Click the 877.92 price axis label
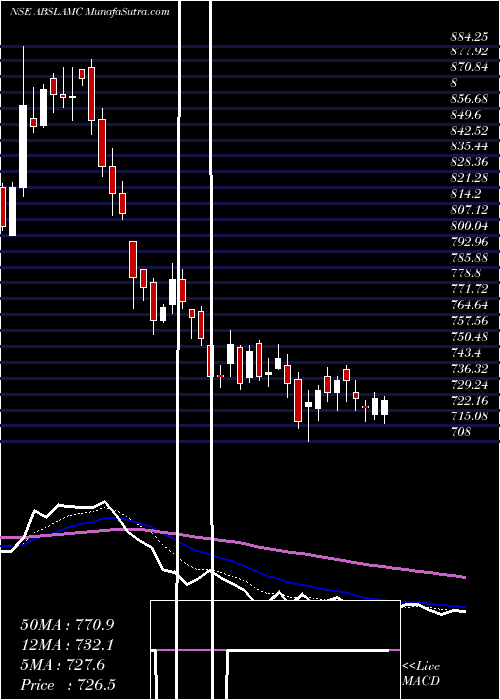 pyautogui.click(x=469, y=51)
